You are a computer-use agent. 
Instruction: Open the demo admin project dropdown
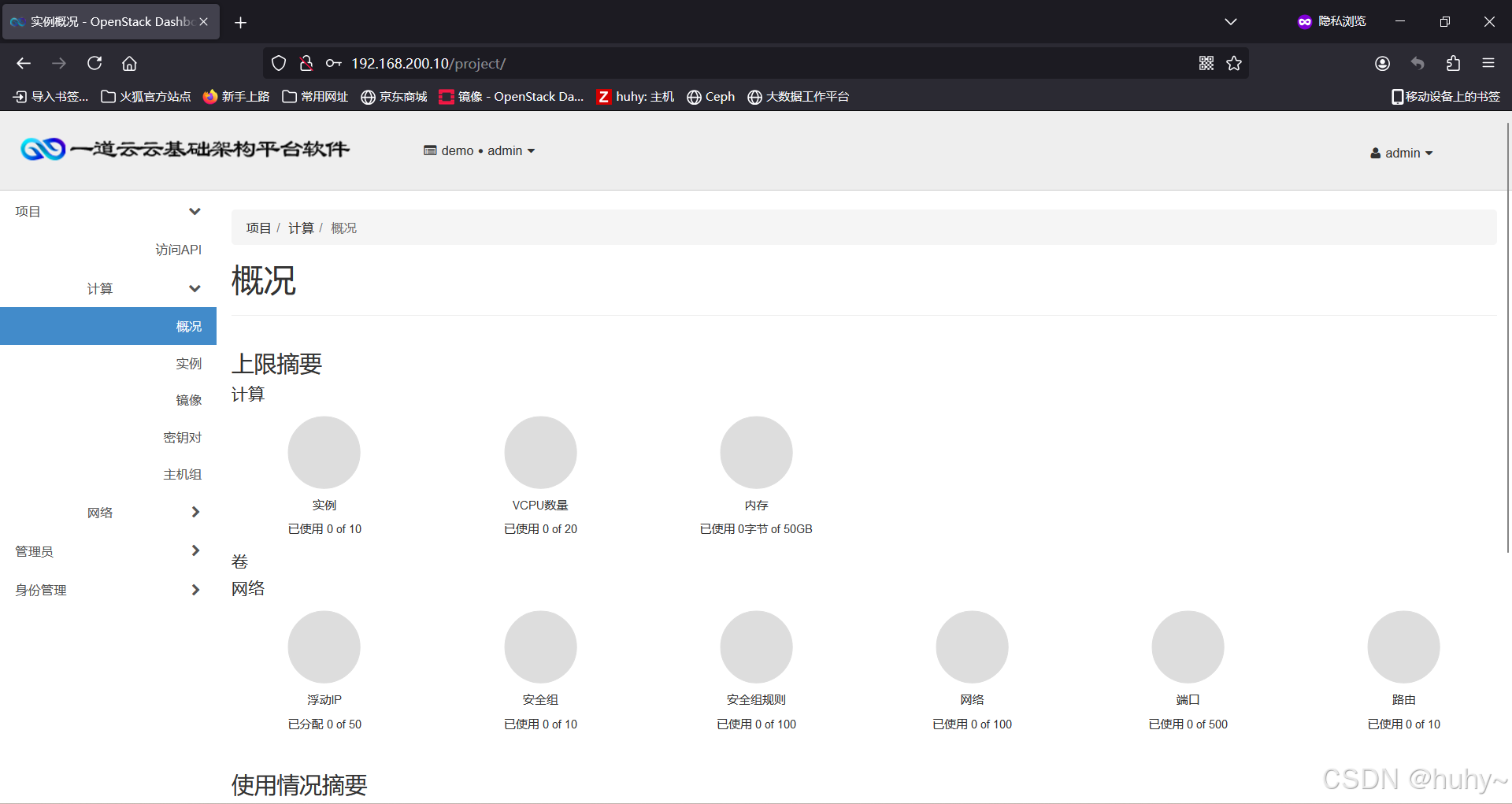click(x=479, y=150)
